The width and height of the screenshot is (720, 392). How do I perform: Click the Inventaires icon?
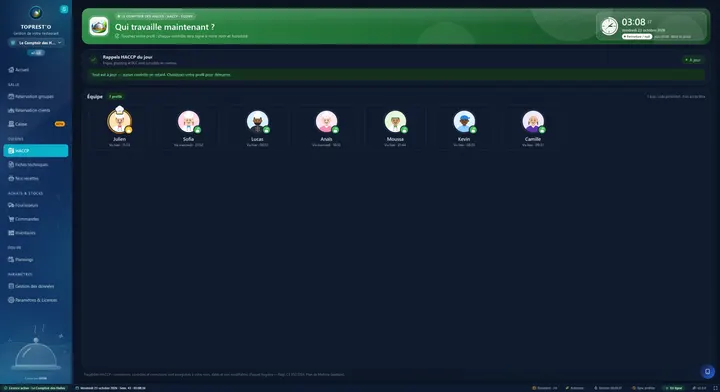(x=11, y=233)
